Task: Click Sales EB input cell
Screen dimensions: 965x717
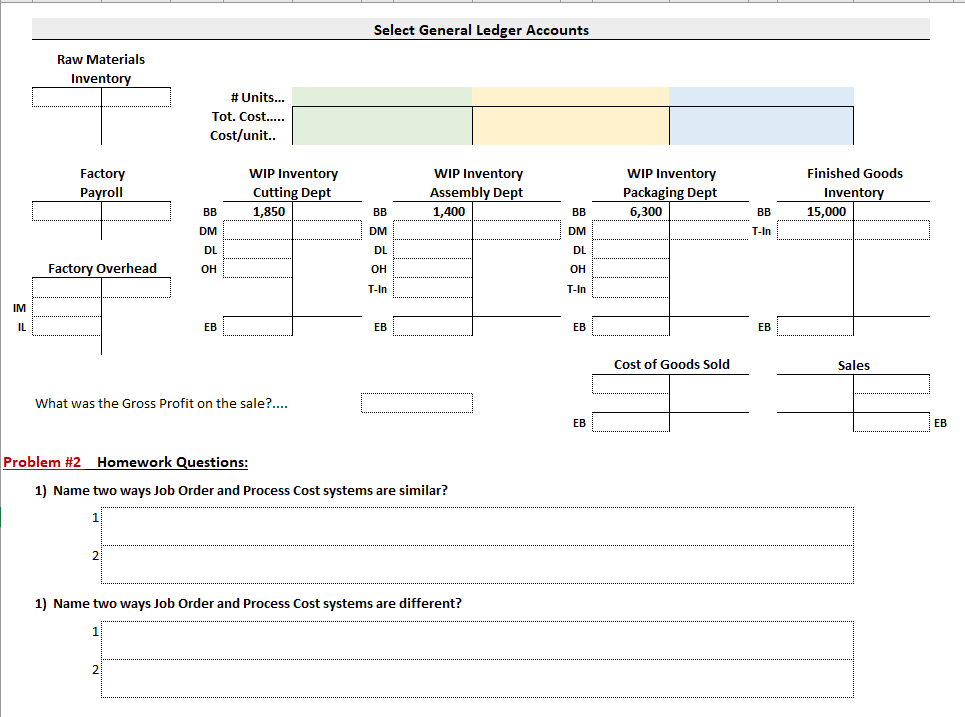Action: pos(891,422)
